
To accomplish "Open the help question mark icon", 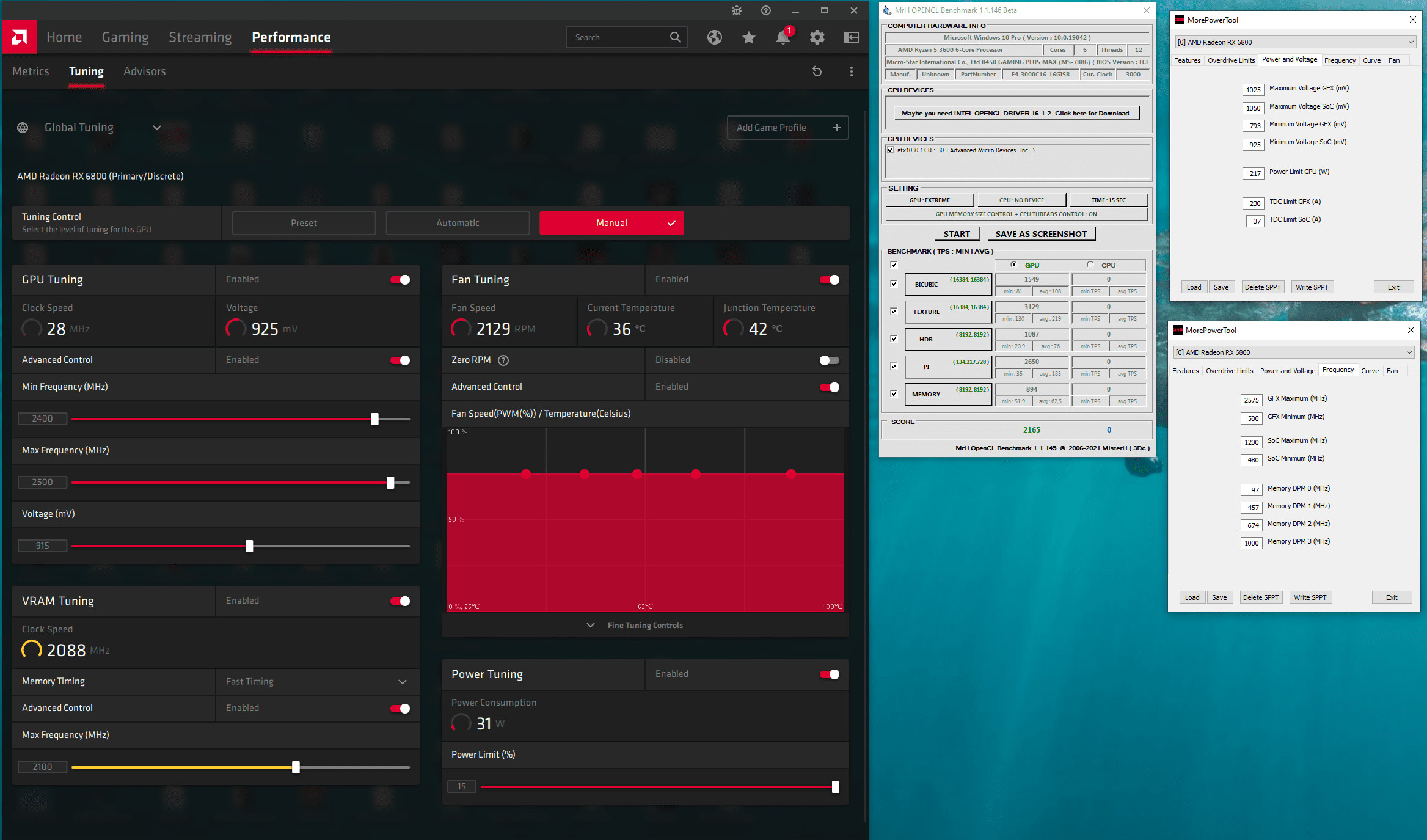I will coord(766,10).
